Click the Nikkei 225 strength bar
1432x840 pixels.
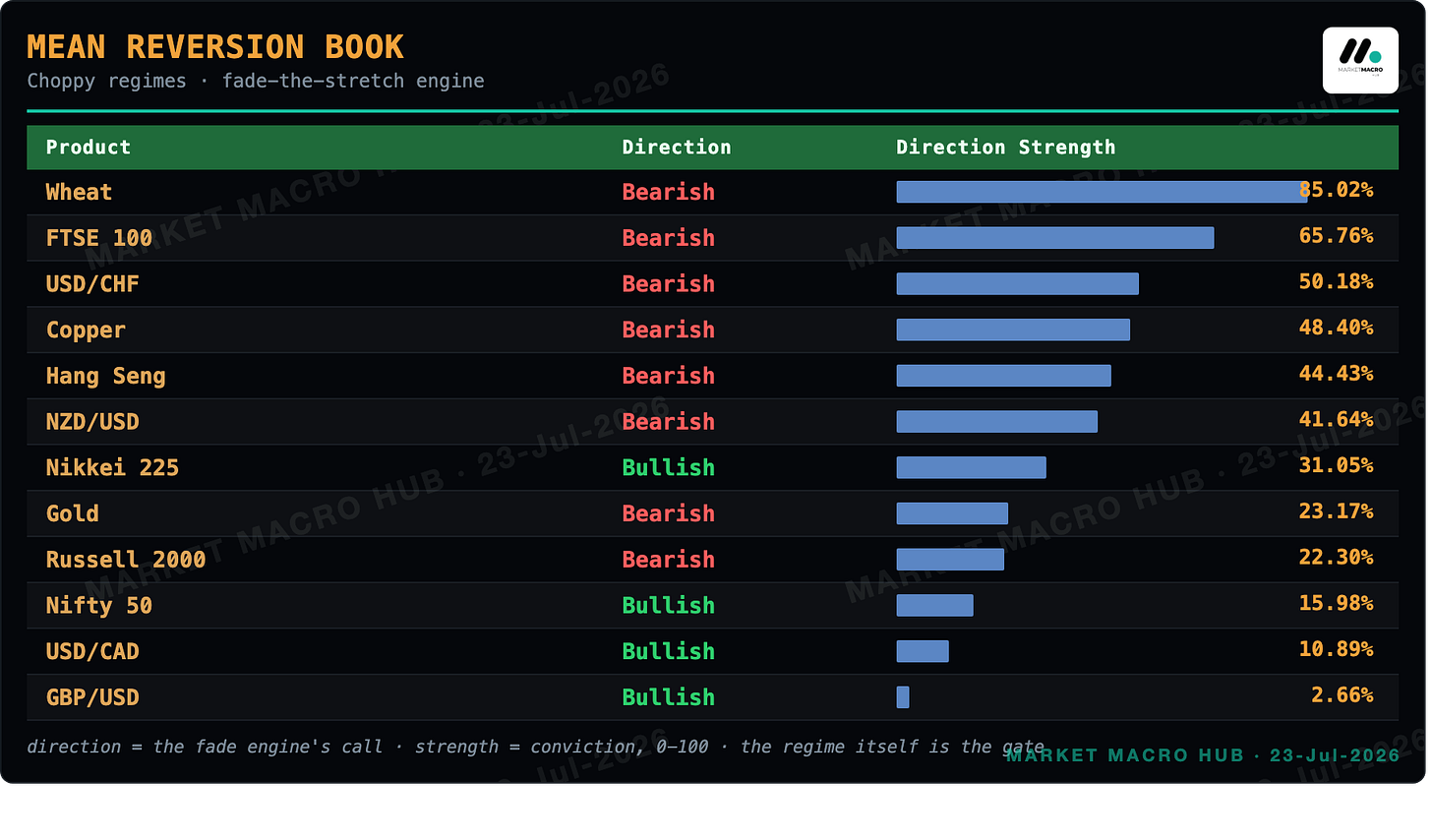972,467
